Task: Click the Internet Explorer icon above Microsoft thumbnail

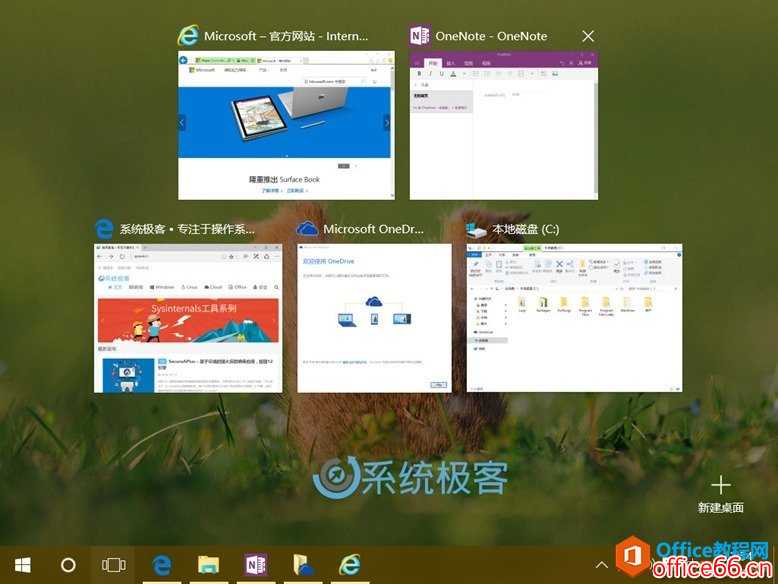Action: point(188,36)
